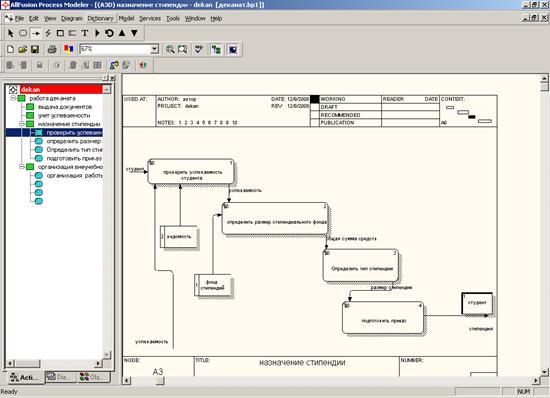Click the small button right of dekan header

click(x=106, y=90)
